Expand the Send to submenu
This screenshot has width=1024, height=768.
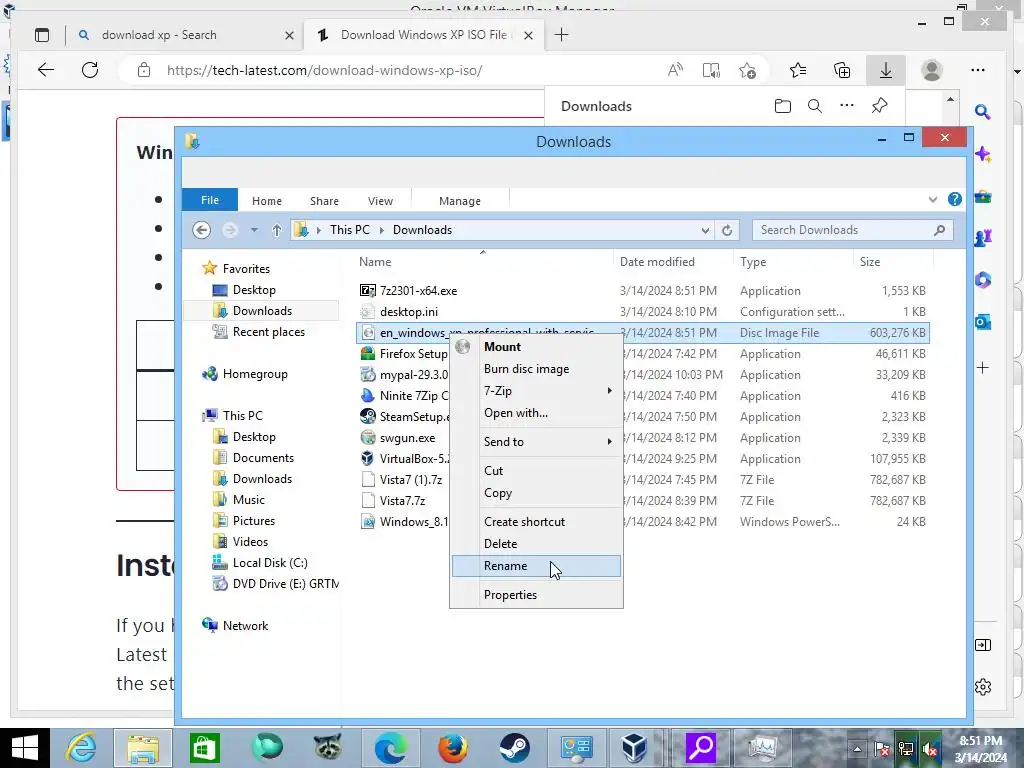pos(536,442)
